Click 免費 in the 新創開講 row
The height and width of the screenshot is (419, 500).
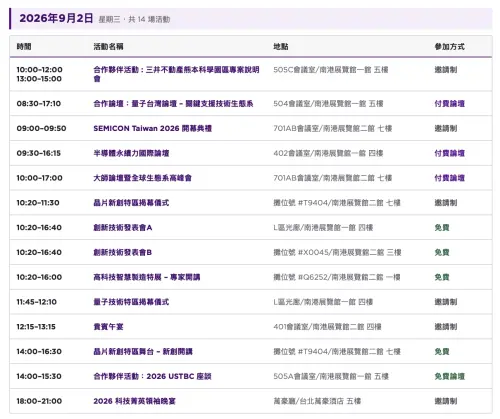point(442,351)
